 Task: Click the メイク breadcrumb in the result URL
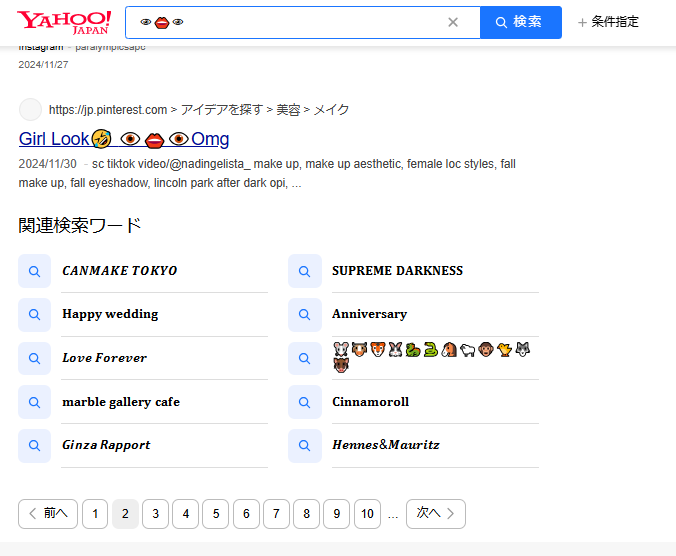pos(331,110)
